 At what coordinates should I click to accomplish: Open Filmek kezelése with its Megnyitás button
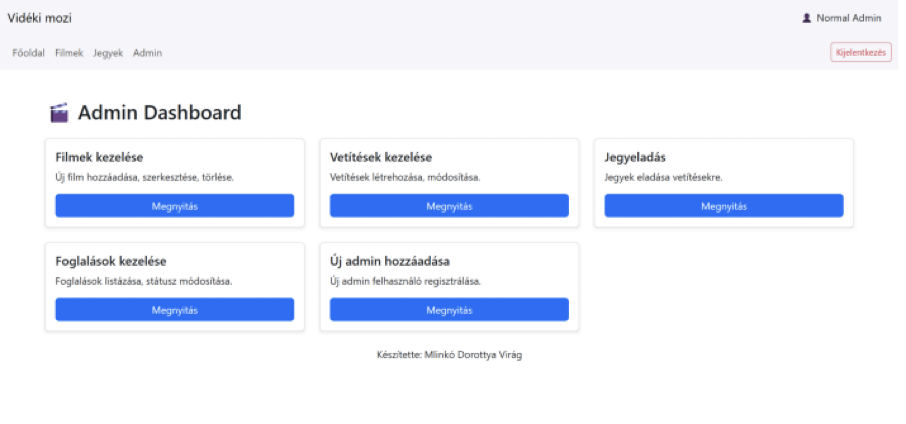[174, 206]
